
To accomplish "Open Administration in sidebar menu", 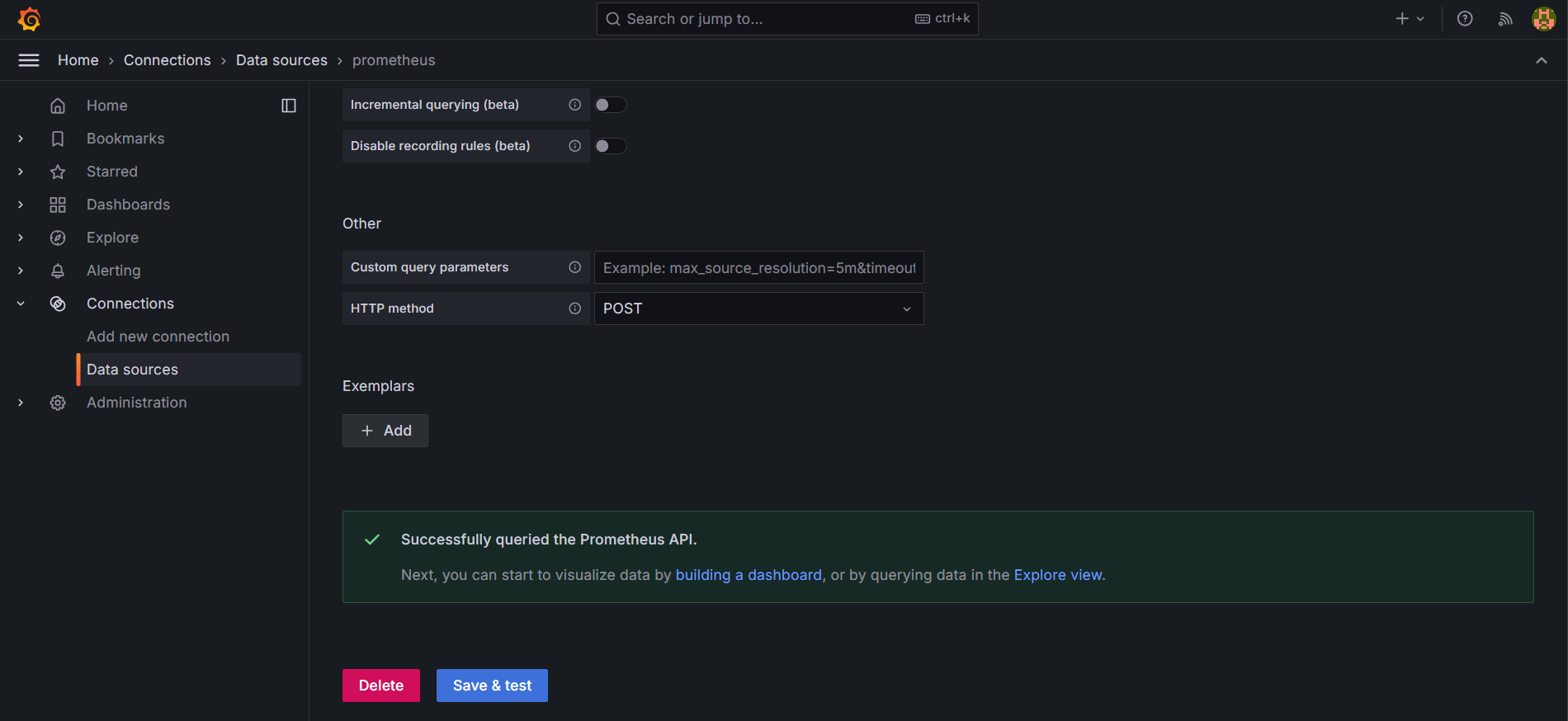I will click(x=137, y=403).
